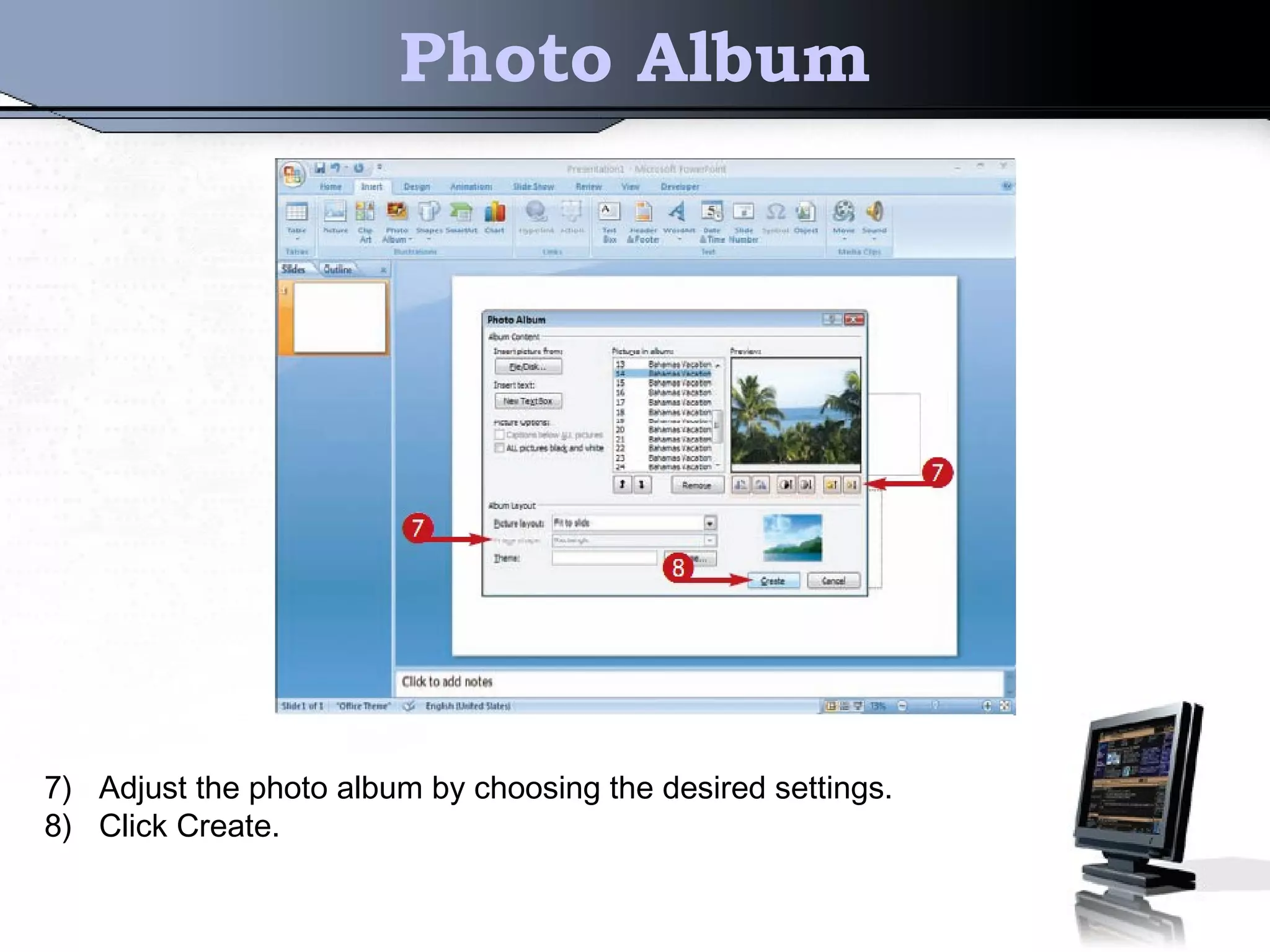The image size is (1270, 952).
Task: Open the Picture layout dropdown
Action: pyautogui.click(x=710, y=523)
